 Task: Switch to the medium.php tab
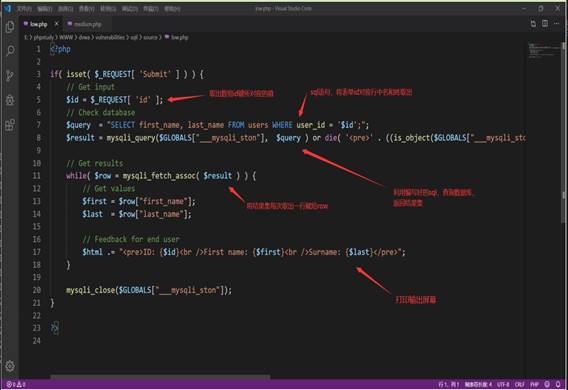pos(88,24)
